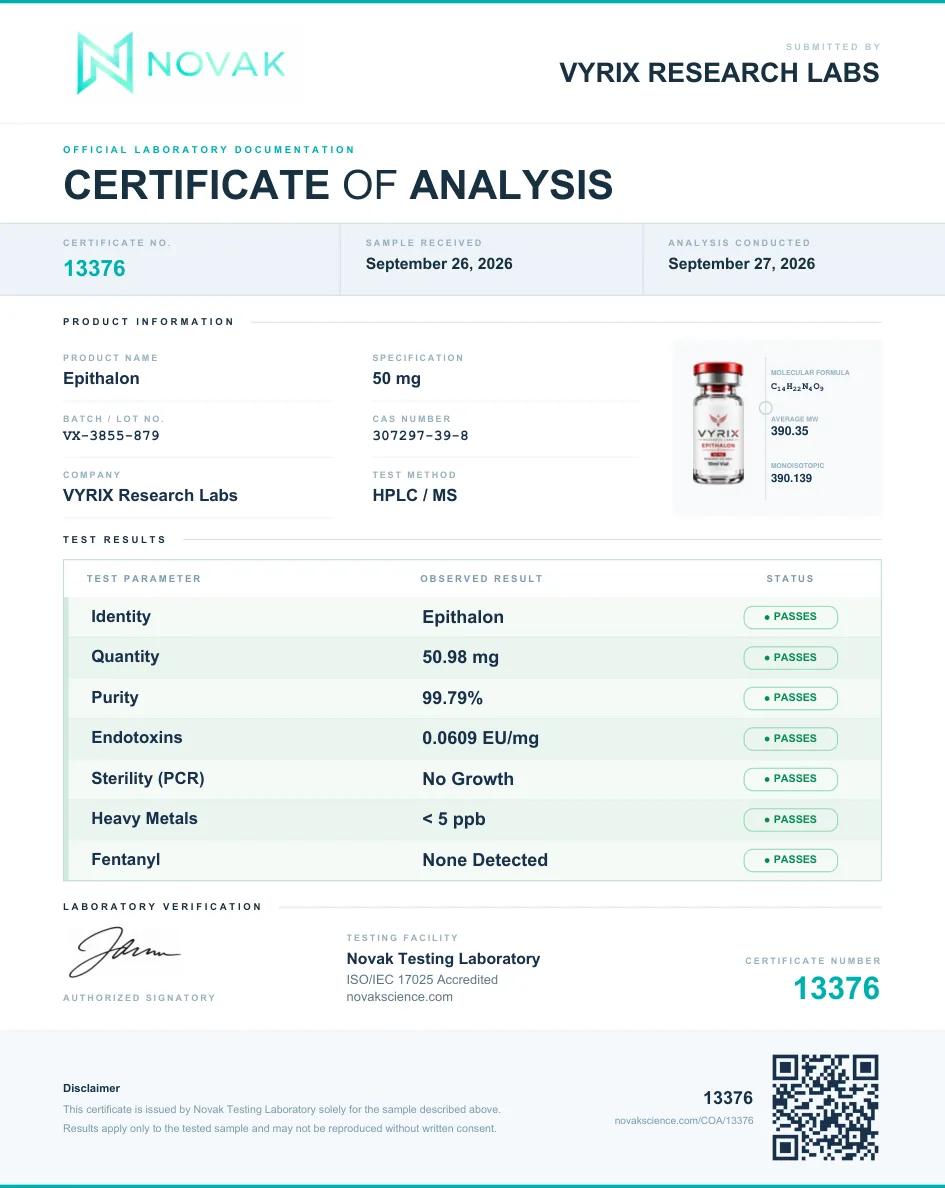This screenshot has height=1188, width=945.
Task: Click the Disclaimer heading
Action: click(92, 1089)
